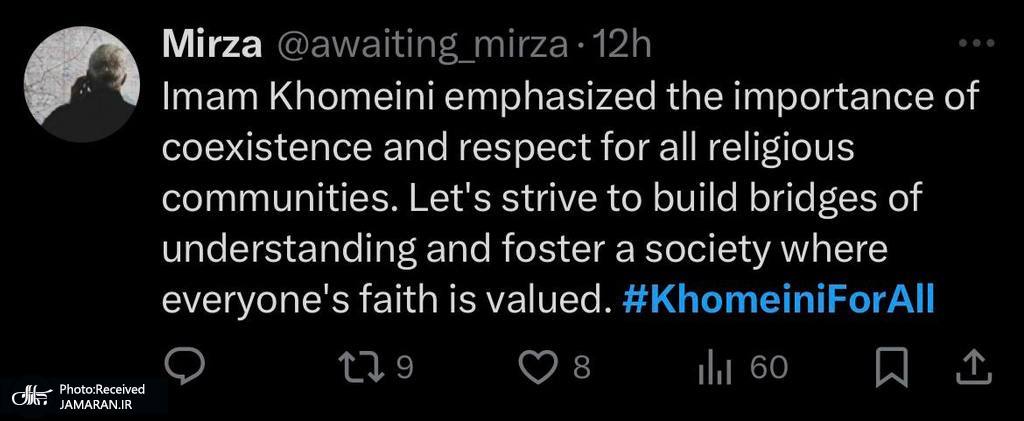
Task: Share the tweet using the upload arrow icon
Action: (971, 367)
